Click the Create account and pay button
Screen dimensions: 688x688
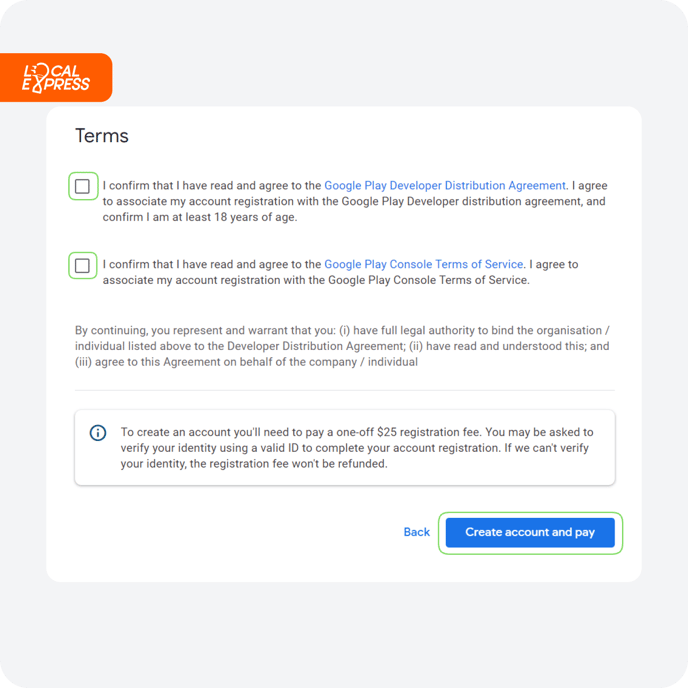coord(530,533)
